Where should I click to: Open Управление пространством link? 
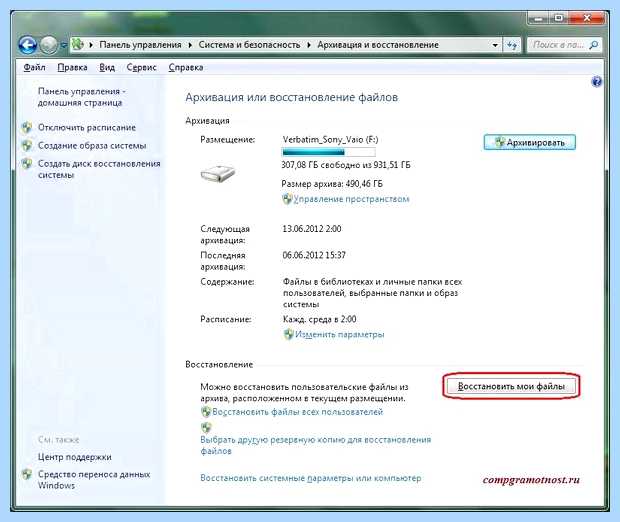click(351, 199)
